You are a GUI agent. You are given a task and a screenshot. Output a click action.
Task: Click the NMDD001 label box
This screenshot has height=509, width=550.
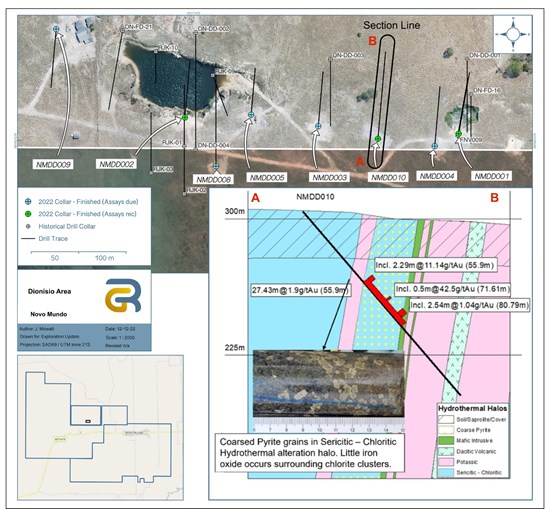click(491, 176)
